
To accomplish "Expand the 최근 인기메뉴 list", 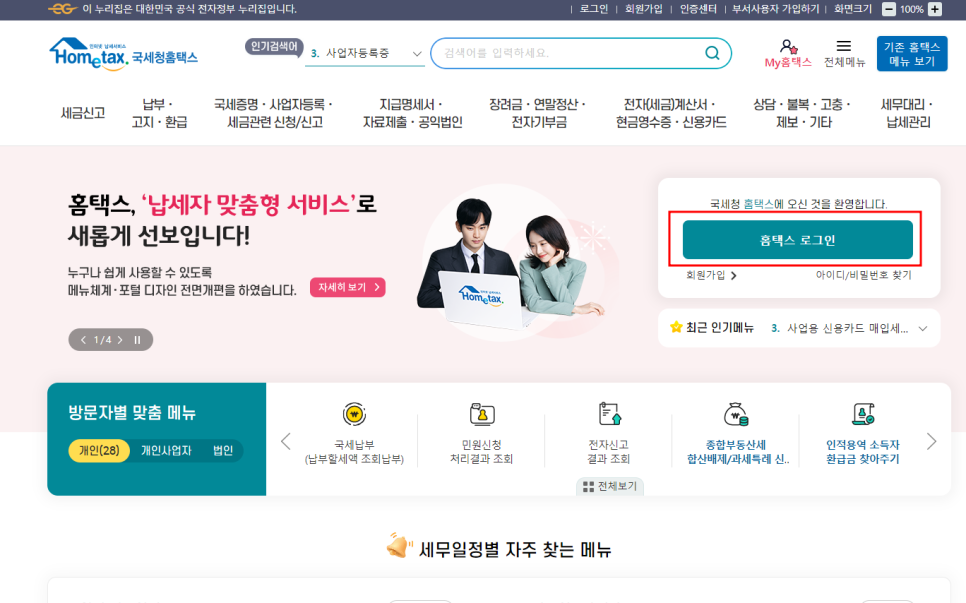I will [x=923, y=328].
